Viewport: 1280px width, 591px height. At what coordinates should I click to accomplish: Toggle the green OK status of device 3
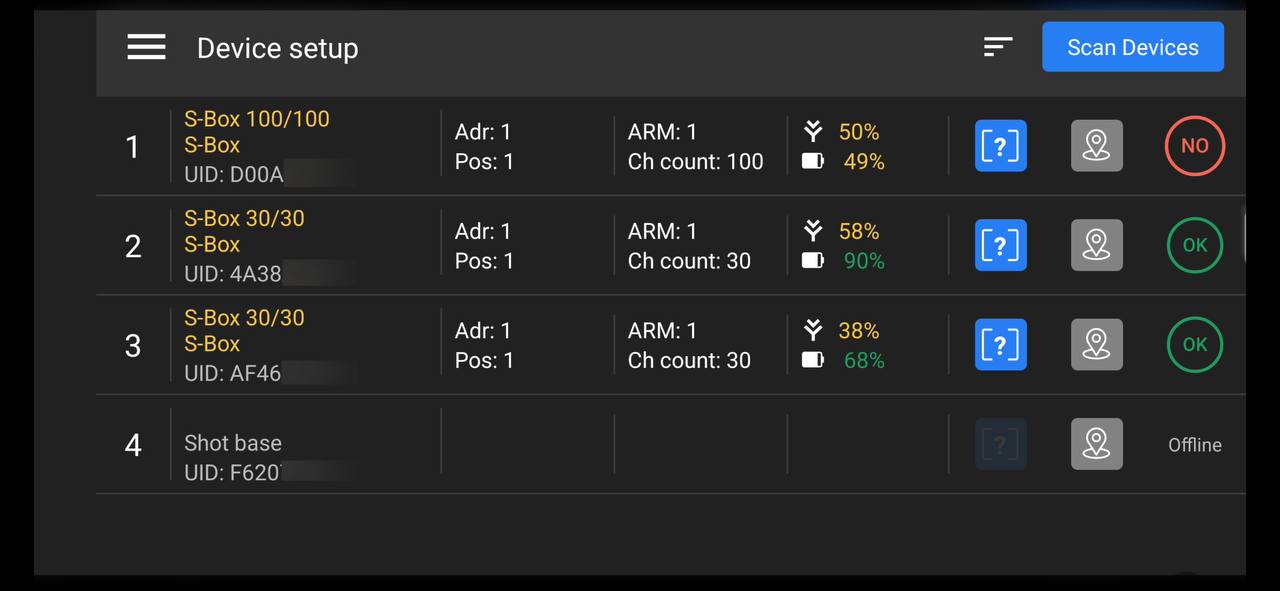pyautogui.click(x=1194, y=345)
